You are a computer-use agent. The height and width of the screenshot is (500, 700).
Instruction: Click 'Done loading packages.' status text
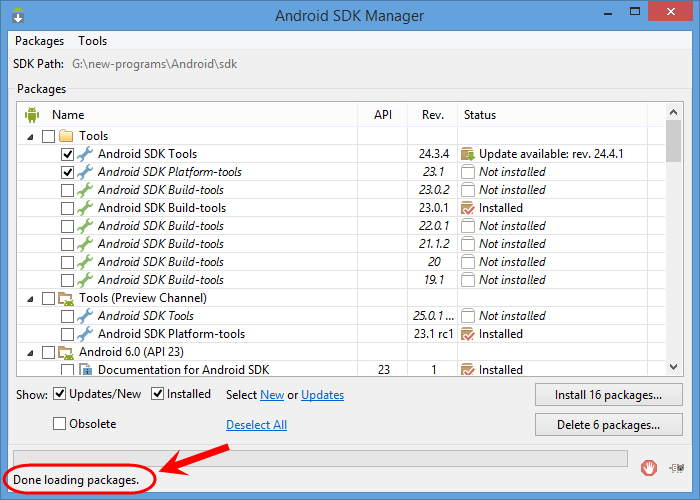tap(76, 480)
